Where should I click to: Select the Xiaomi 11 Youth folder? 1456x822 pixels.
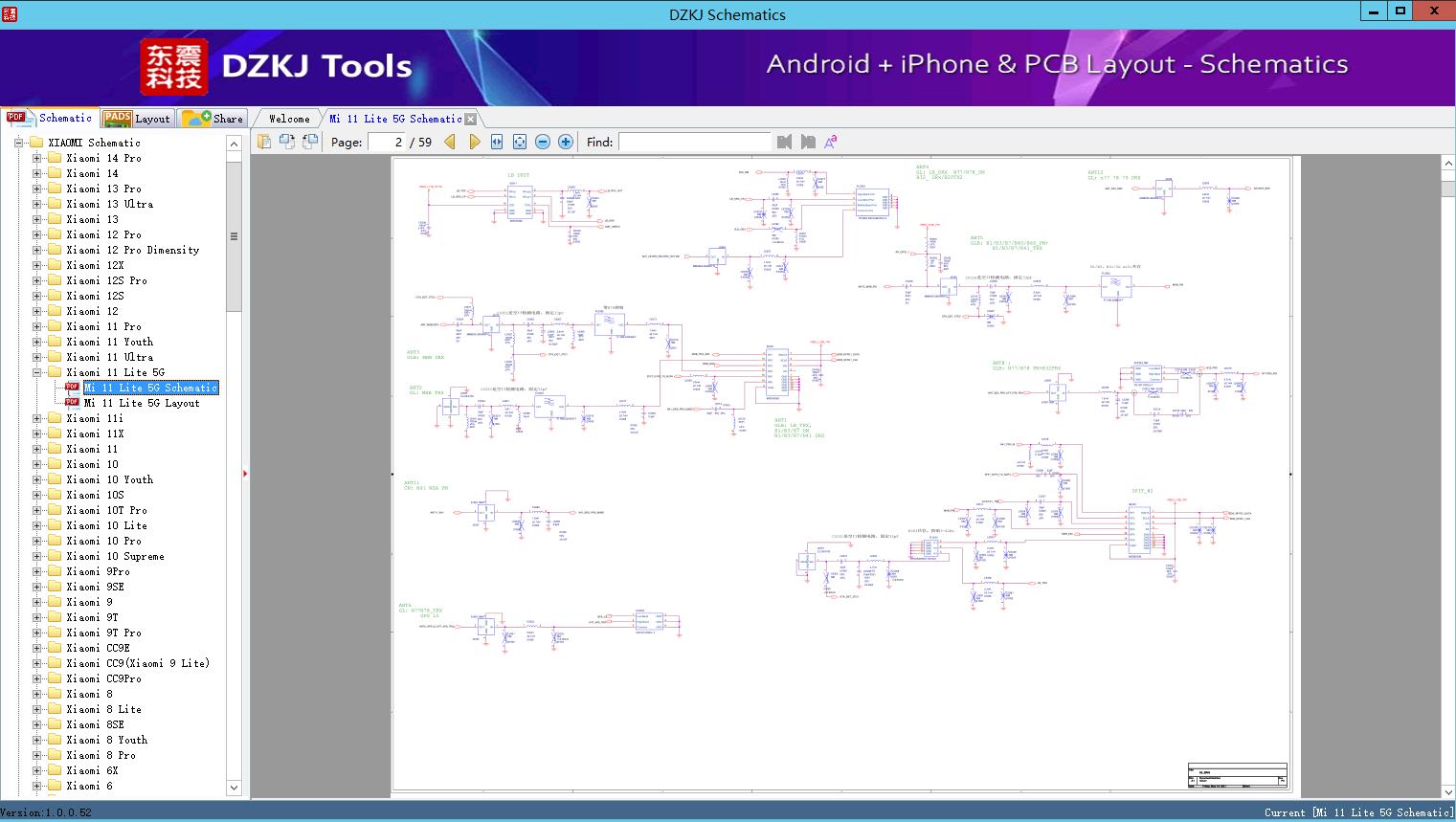(109, 342)
